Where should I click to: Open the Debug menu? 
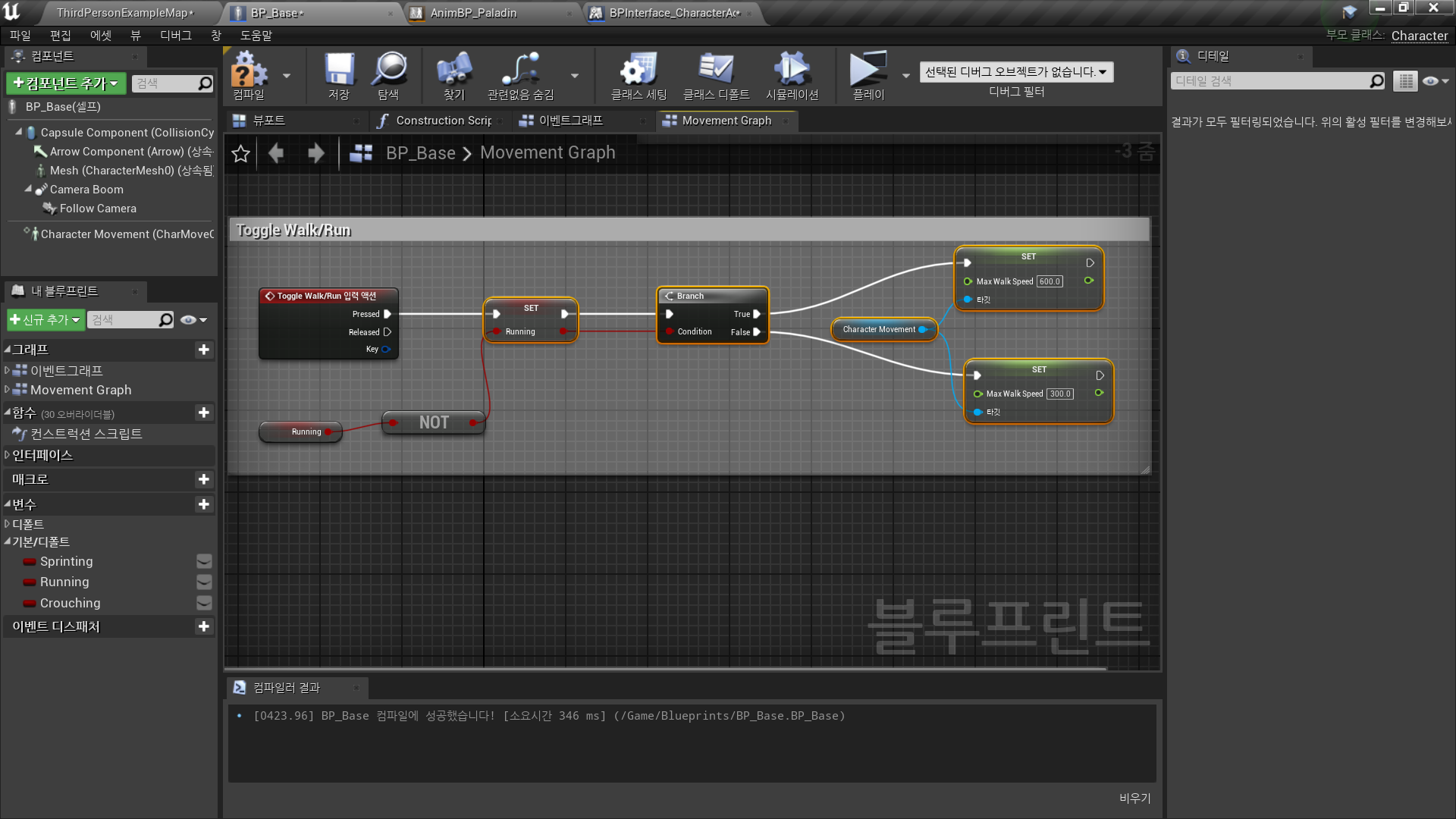175,36
